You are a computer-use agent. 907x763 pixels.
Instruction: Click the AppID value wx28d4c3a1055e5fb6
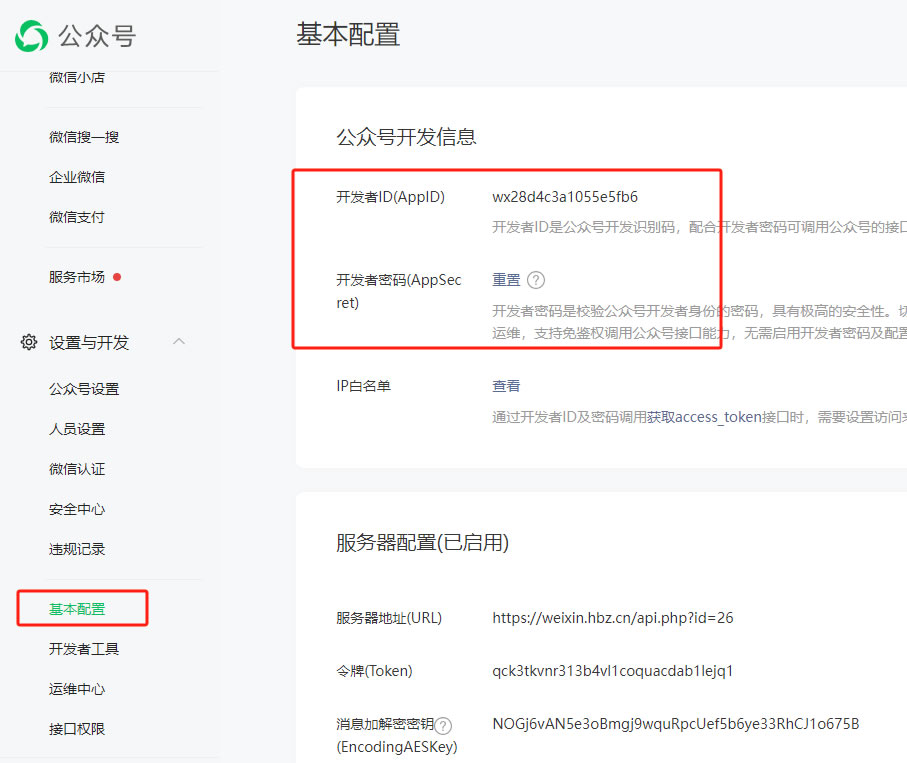(565, 197)
